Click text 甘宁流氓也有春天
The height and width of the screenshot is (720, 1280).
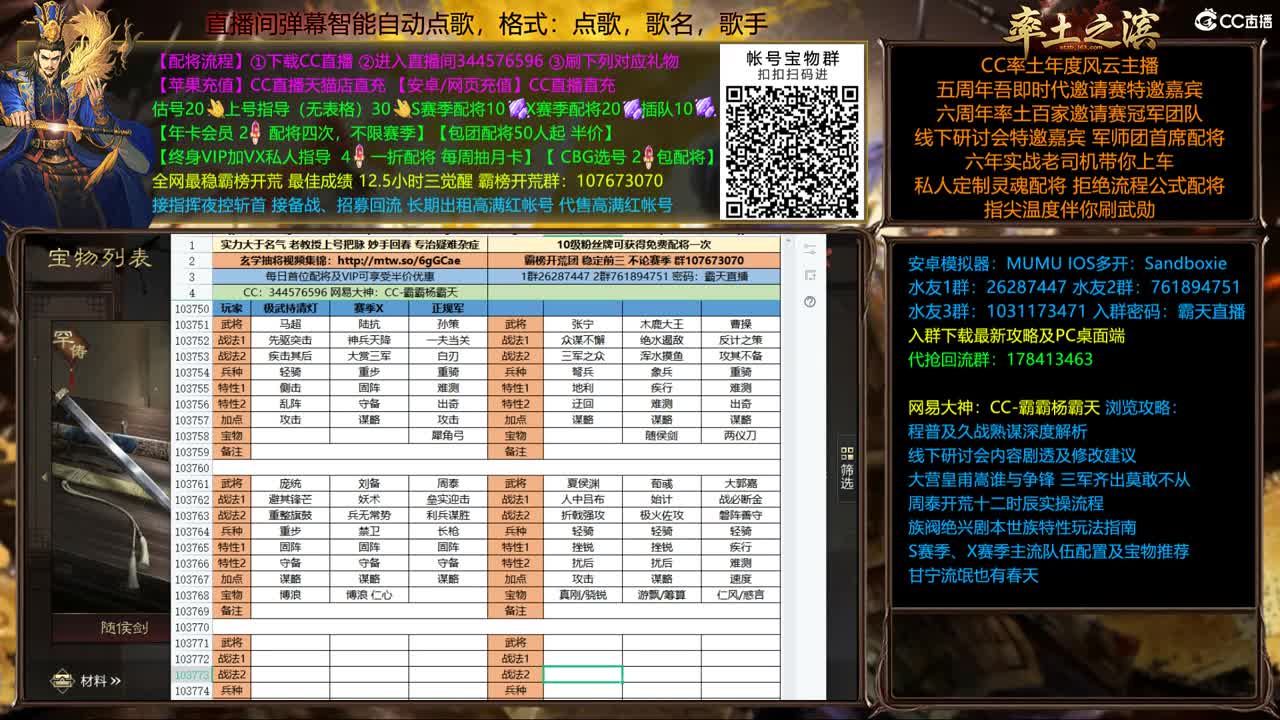(x=973, y=575)
